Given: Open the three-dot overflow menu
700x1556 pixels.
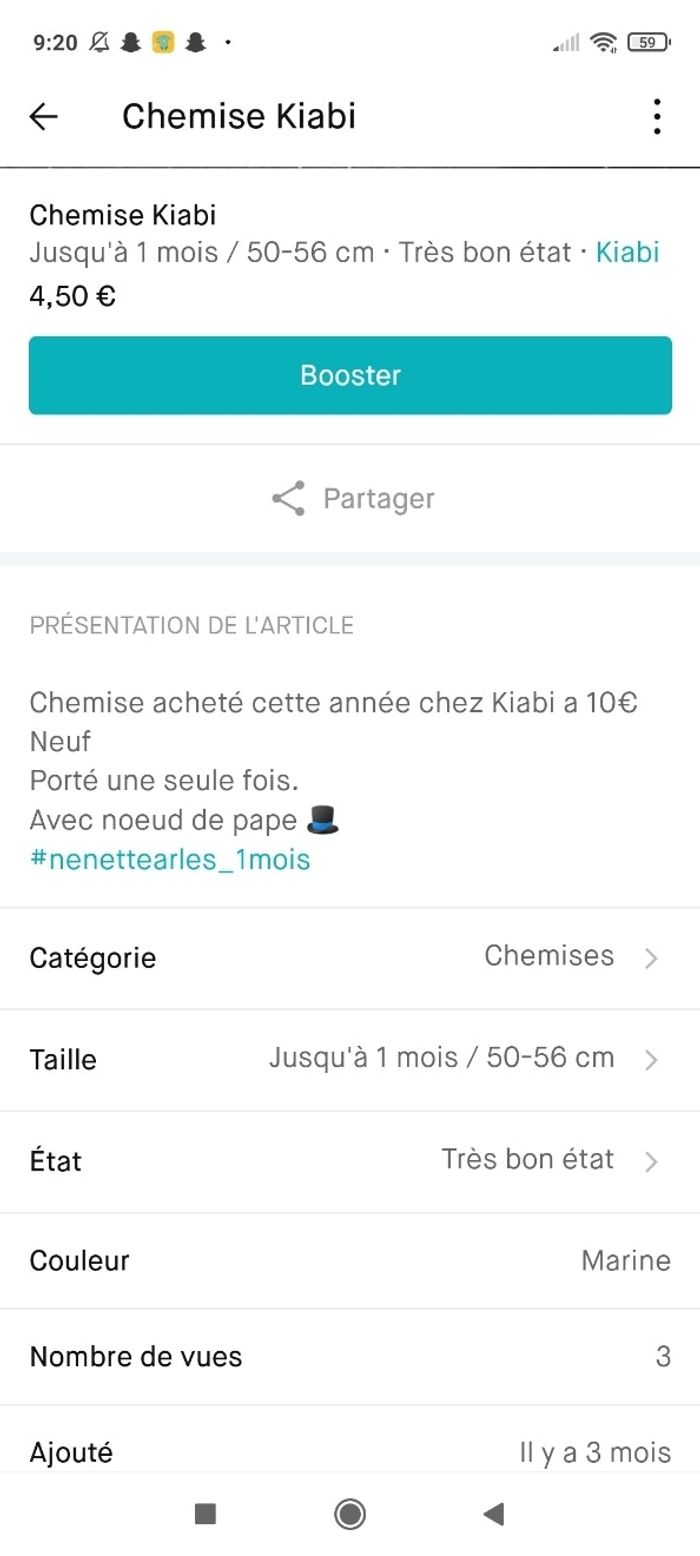Looking at the screenshot, I should click(x=656, y=117).
